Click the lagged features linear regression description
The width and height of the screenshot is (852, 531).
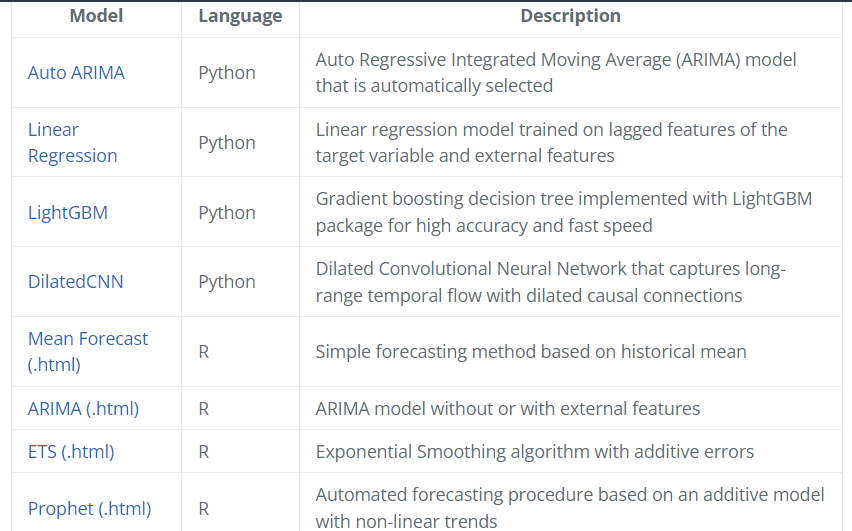tap(551, 142)
